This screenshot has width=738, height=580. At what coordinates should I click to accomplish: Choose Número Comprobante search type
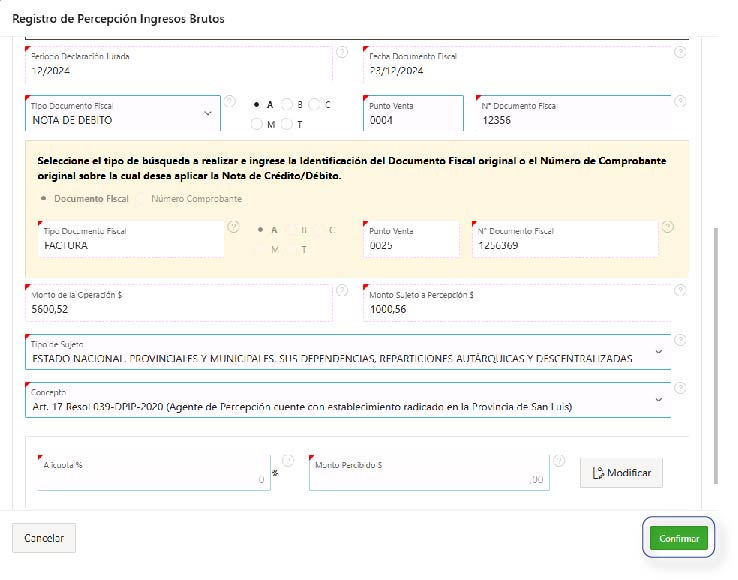point(142,199)
